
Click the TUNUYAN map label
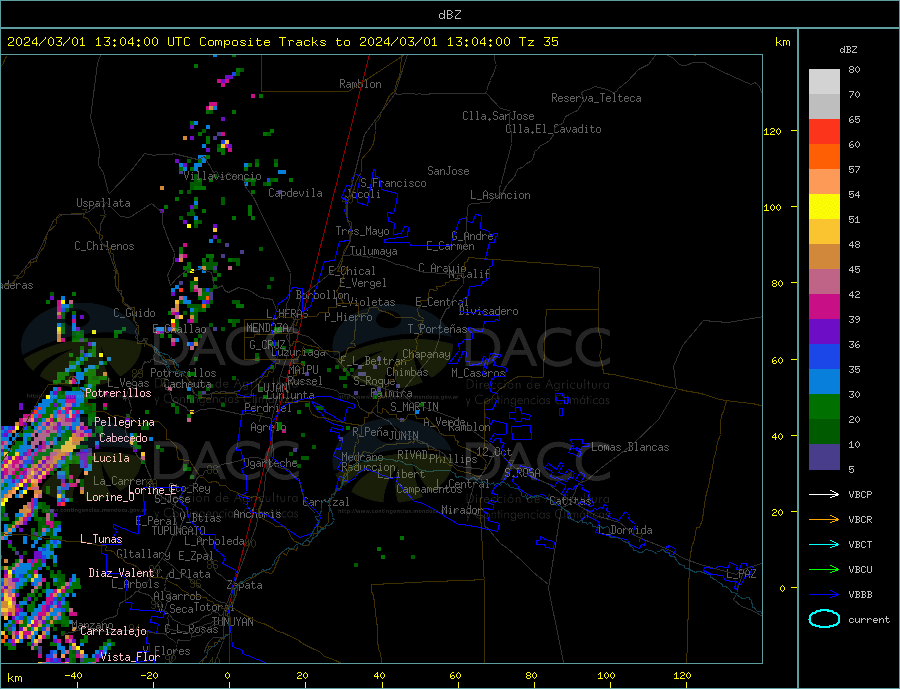tap(232, 622)
